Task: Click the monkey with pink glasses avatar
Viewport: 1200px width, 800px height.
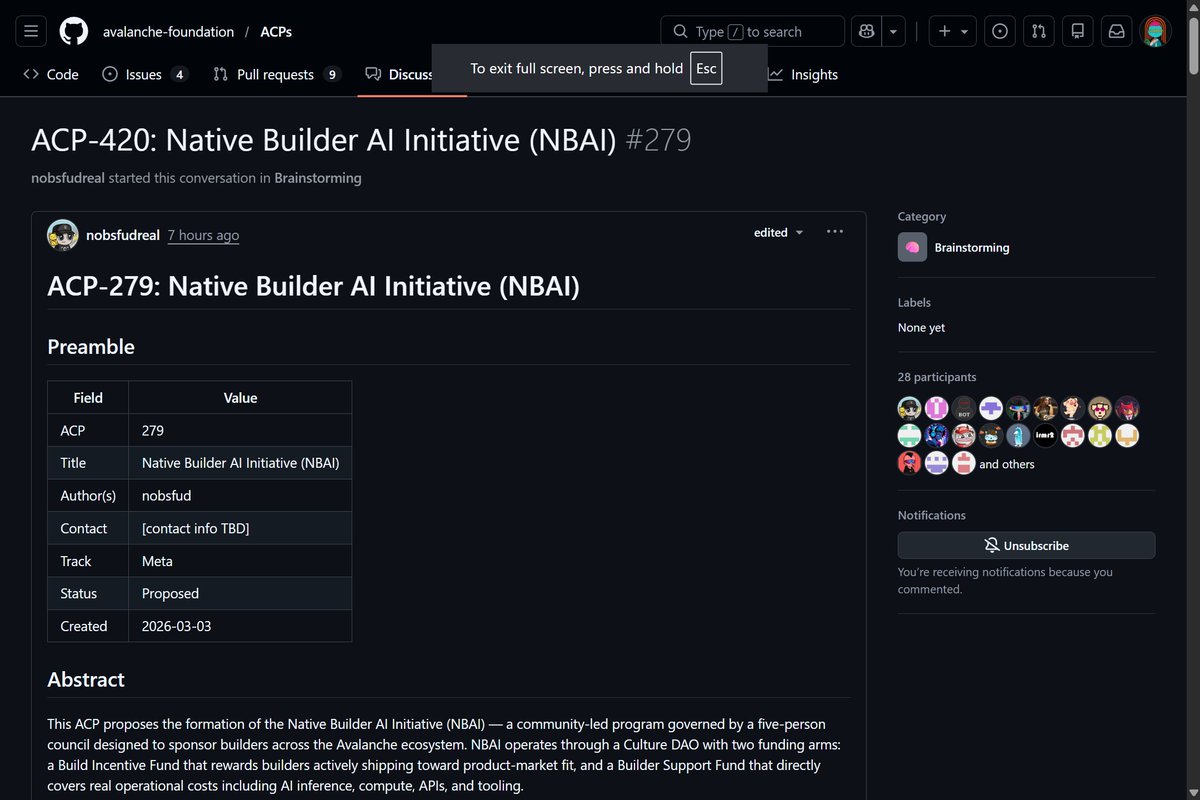Action: tap(1099, 408)
